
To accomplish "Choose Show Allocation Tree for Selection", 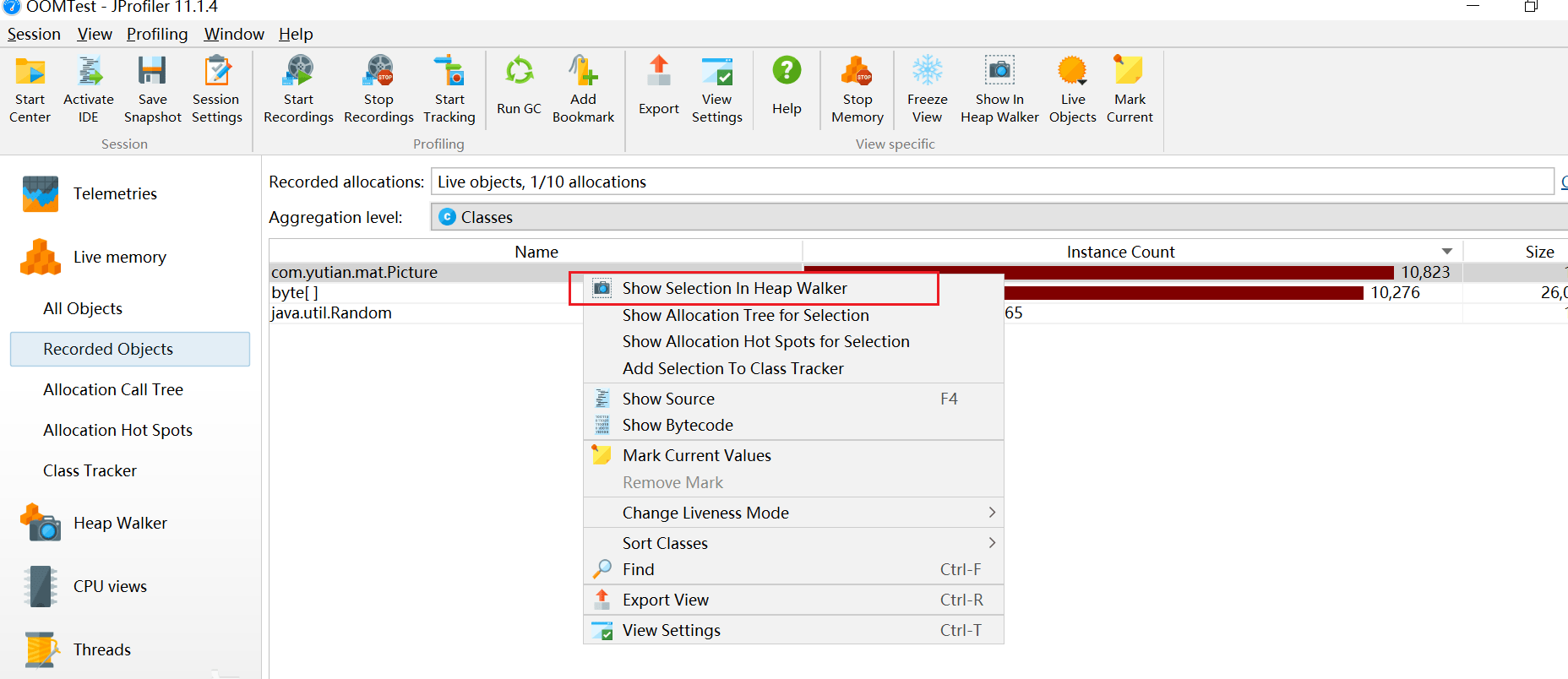I will pyautogui.click(x=745, y=315).
